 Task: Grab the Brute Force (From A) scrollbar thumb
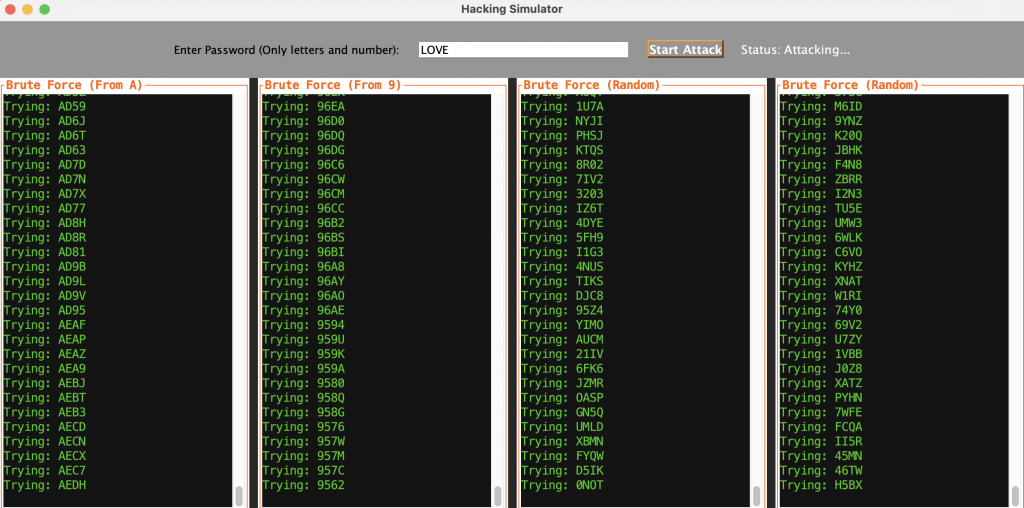point(239,496)
